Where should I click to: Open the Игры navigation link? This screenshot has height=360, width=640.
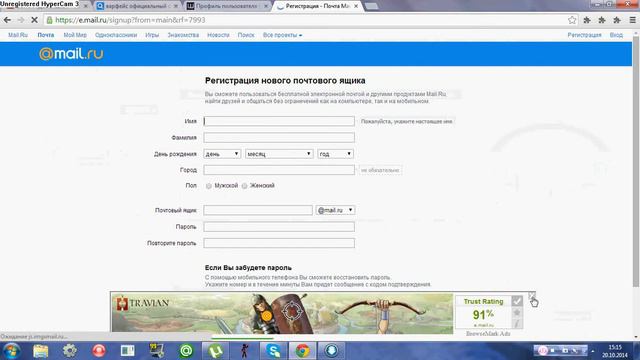(152, 35)
